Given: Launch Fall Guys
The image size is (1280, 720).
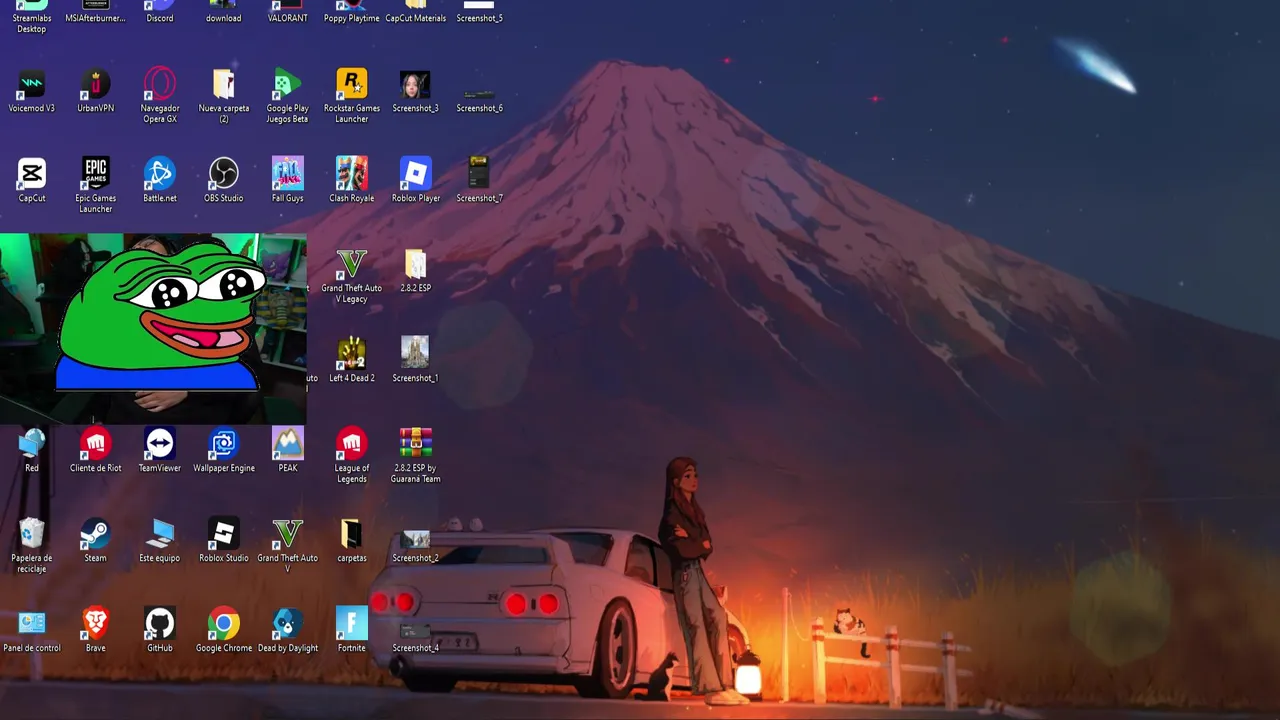Looking at the screenshot, I should 288,180.
